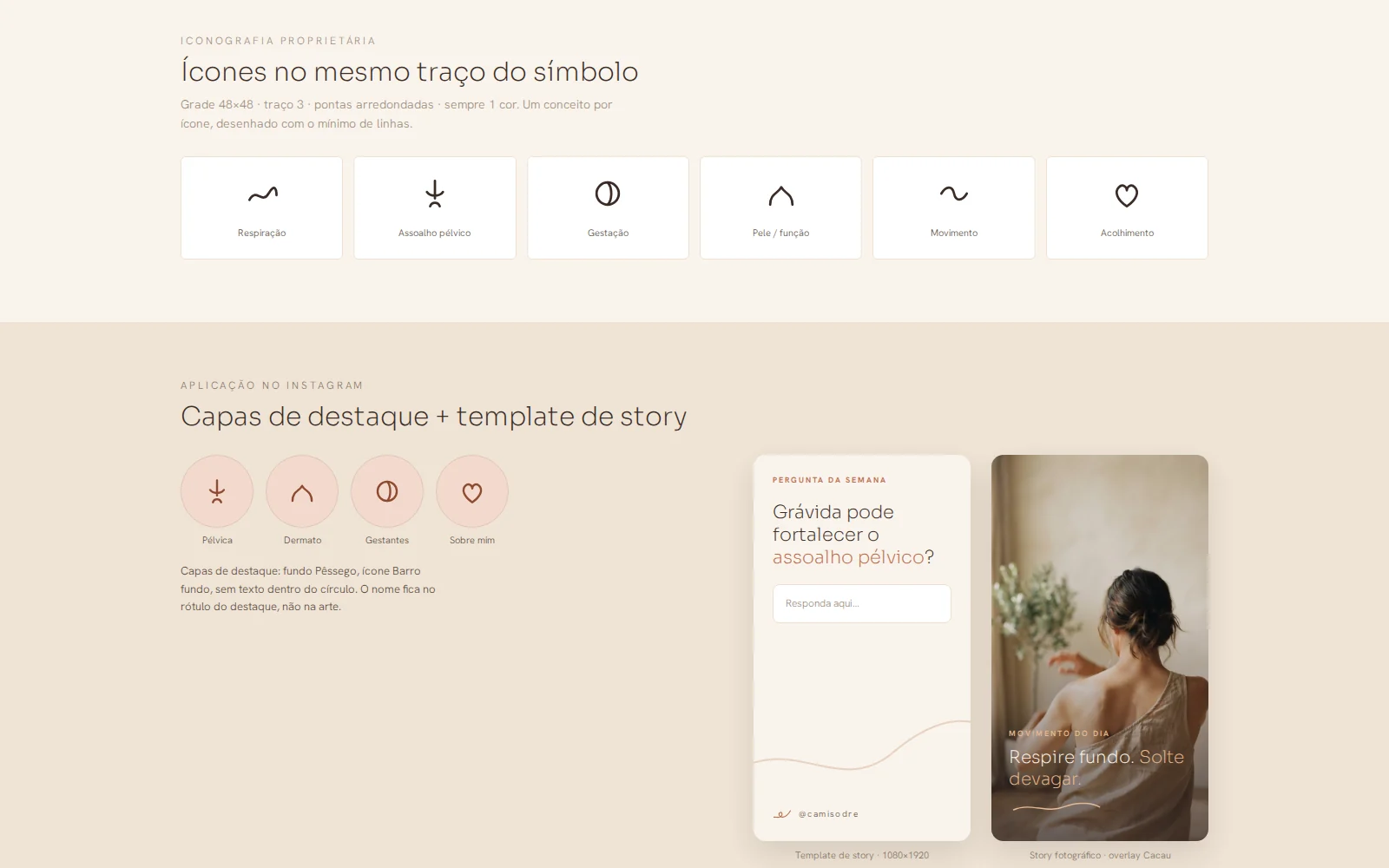Select the Gestantes highlight cover circle
Screen dimensions: 1389x868
[x=387, y=491]
